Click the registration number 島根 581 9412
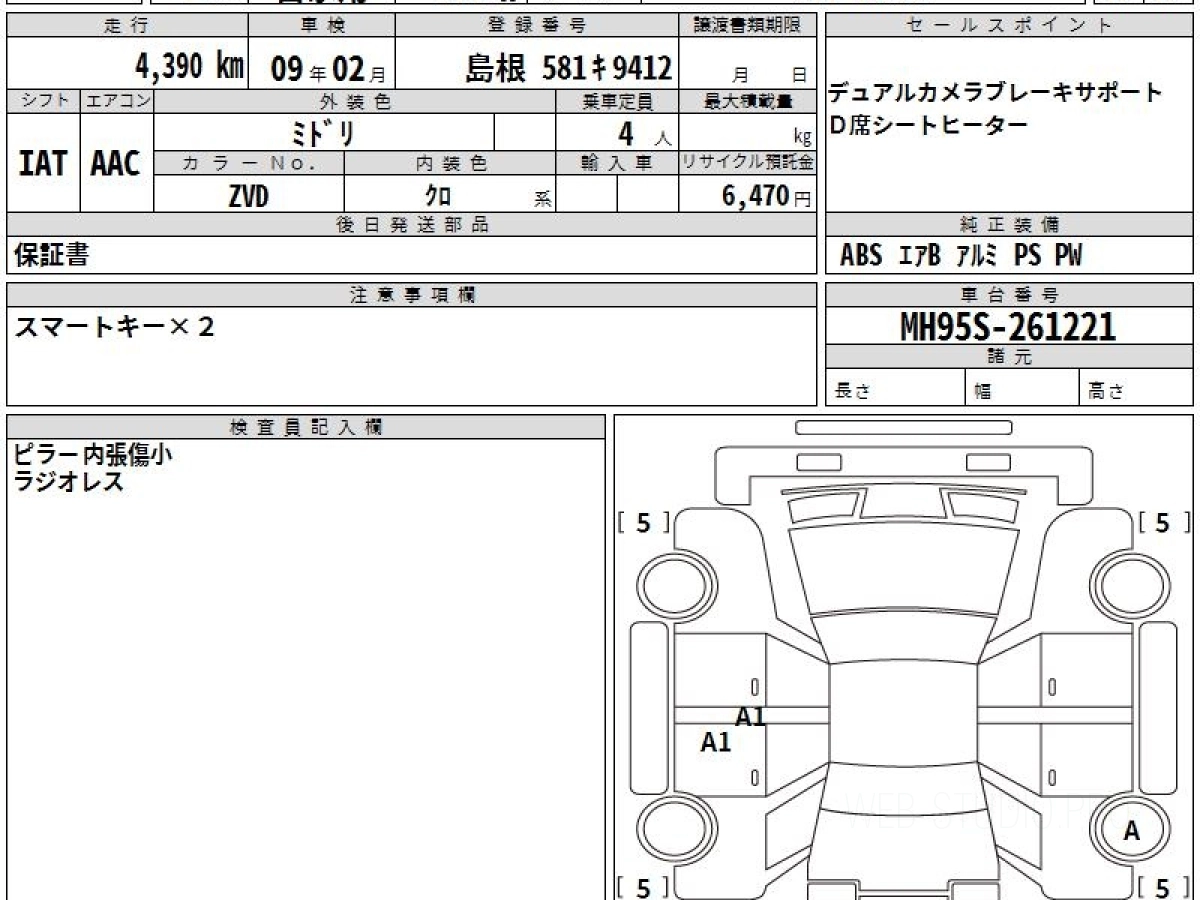The height and width of the screenshot is (900, 1200). click(568, 68)
